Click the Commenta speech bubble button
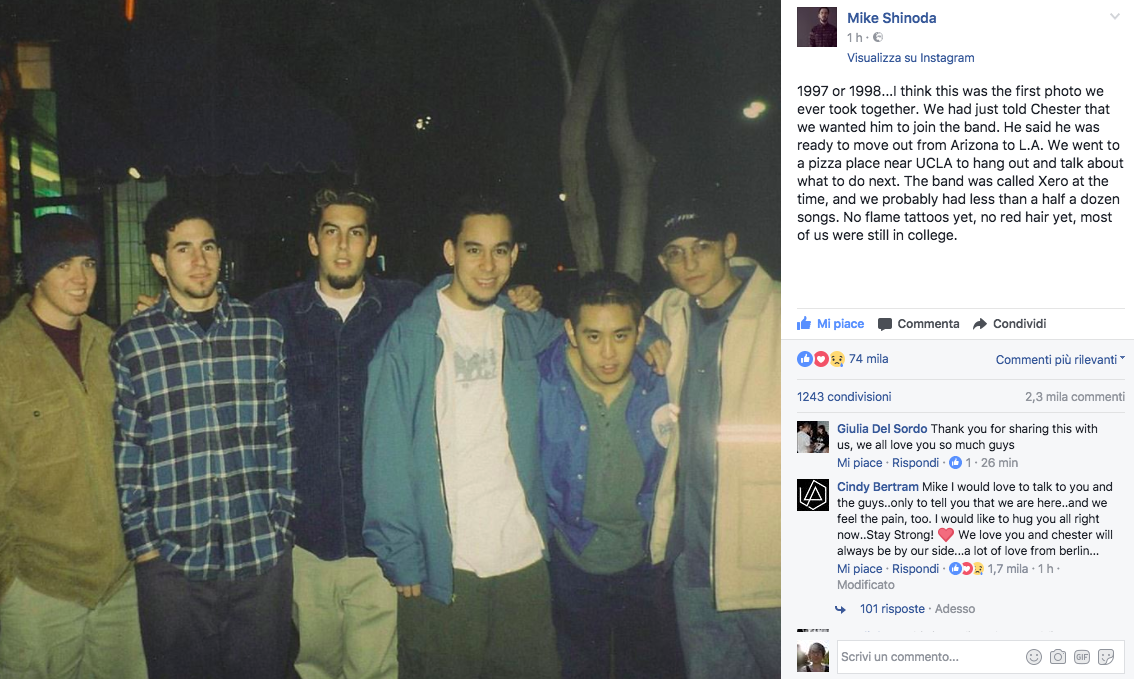The height and width of the screenshot is (679, 1134). pyautogui.click(x=918, y=324)
